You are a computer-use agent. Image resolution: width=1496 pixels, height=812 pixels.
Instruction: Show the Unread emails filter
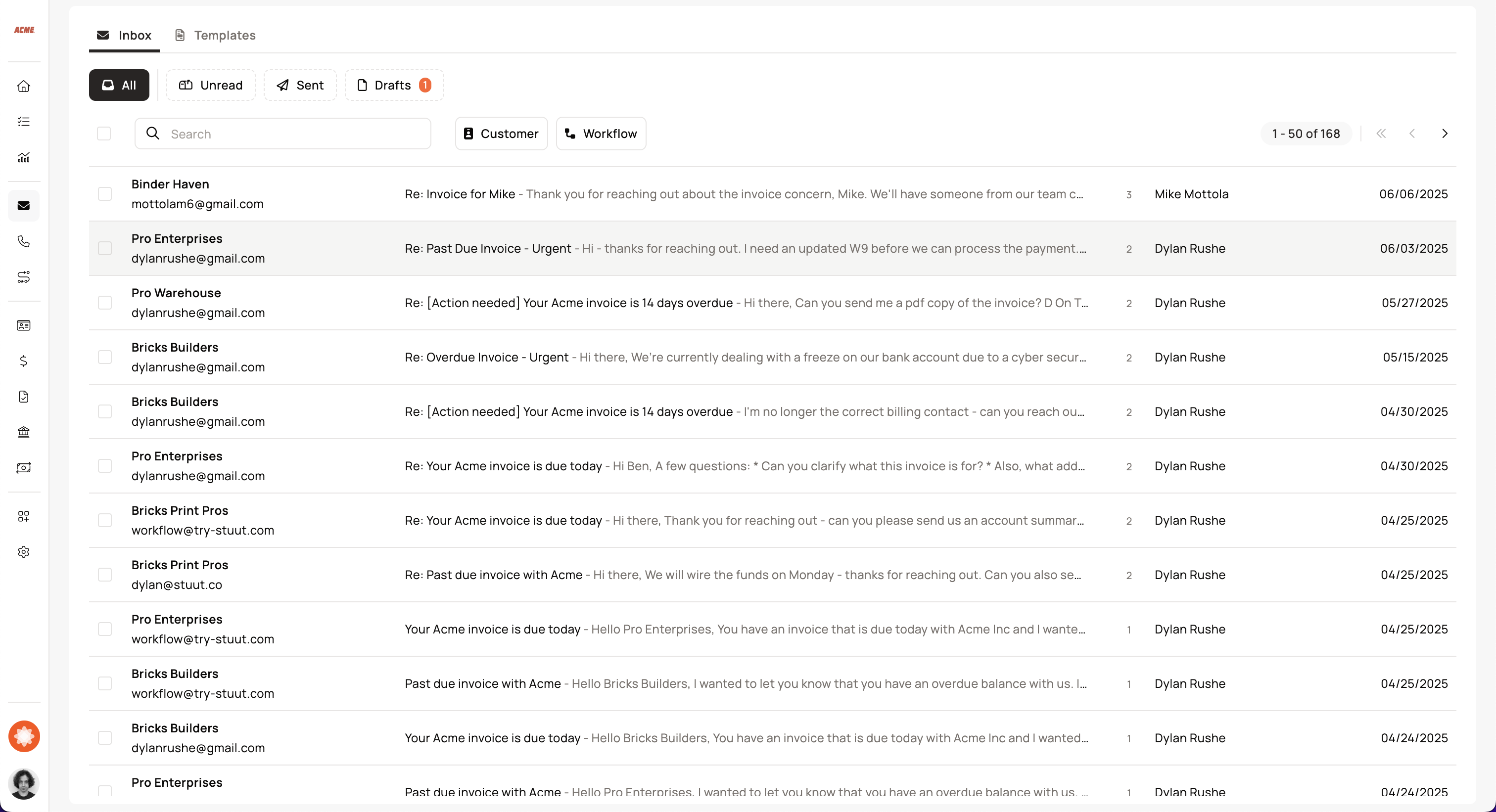tap(211, 86)
